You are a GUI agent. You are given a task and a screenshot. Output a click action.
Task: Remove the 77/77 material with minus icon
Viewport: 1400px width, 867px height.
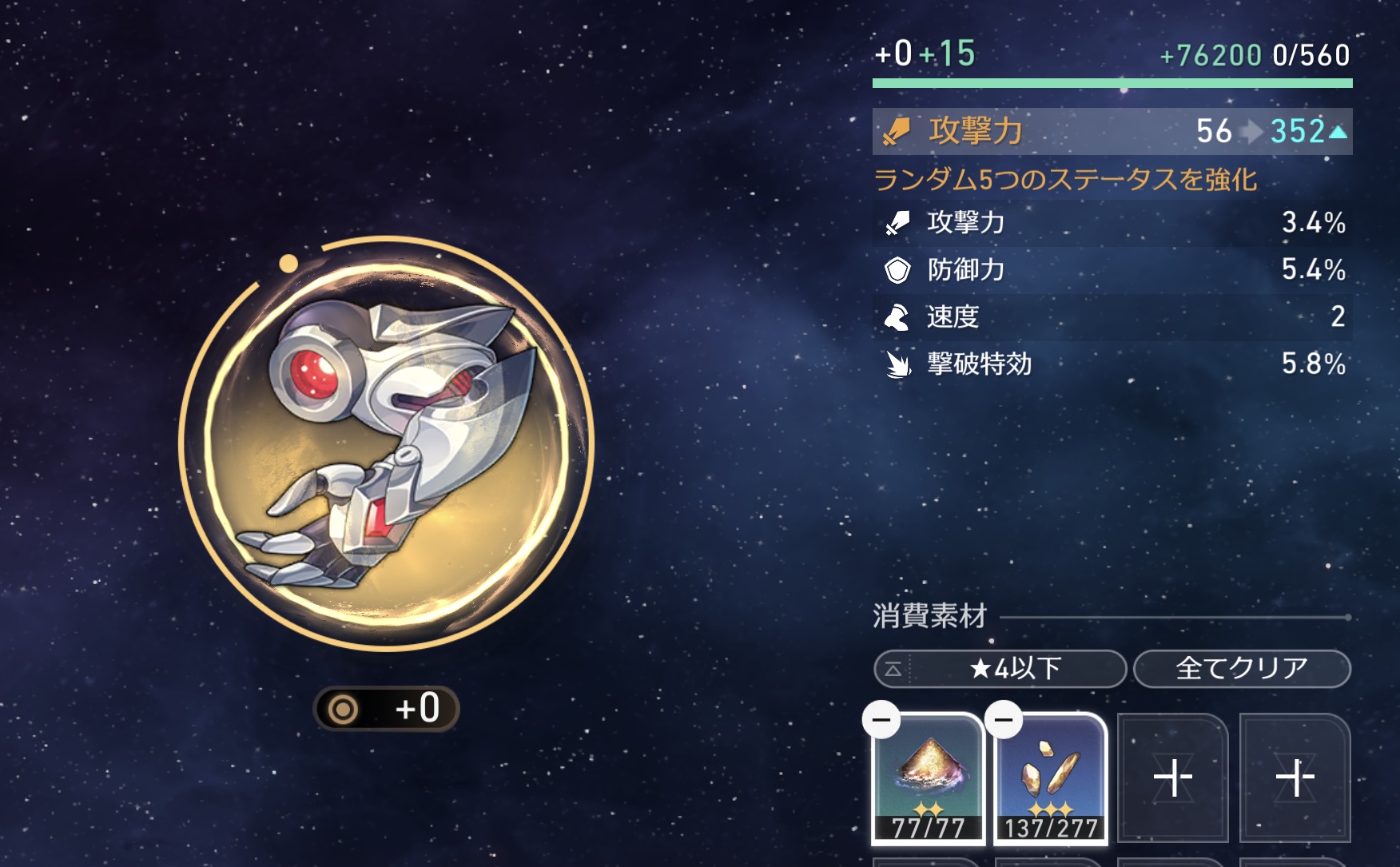881,720
